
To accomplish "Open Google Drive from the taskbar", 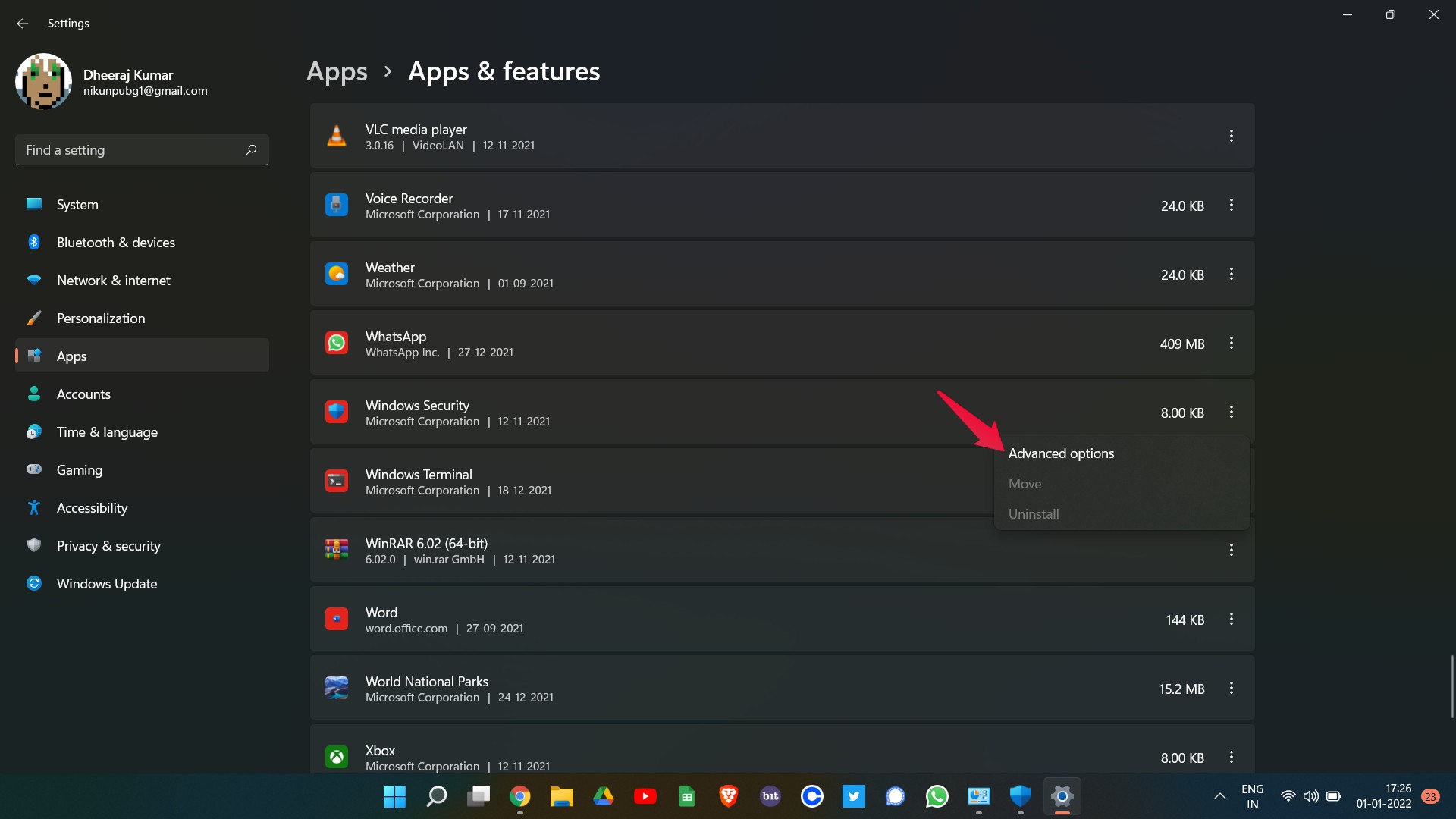I will (x=604, y=796).
